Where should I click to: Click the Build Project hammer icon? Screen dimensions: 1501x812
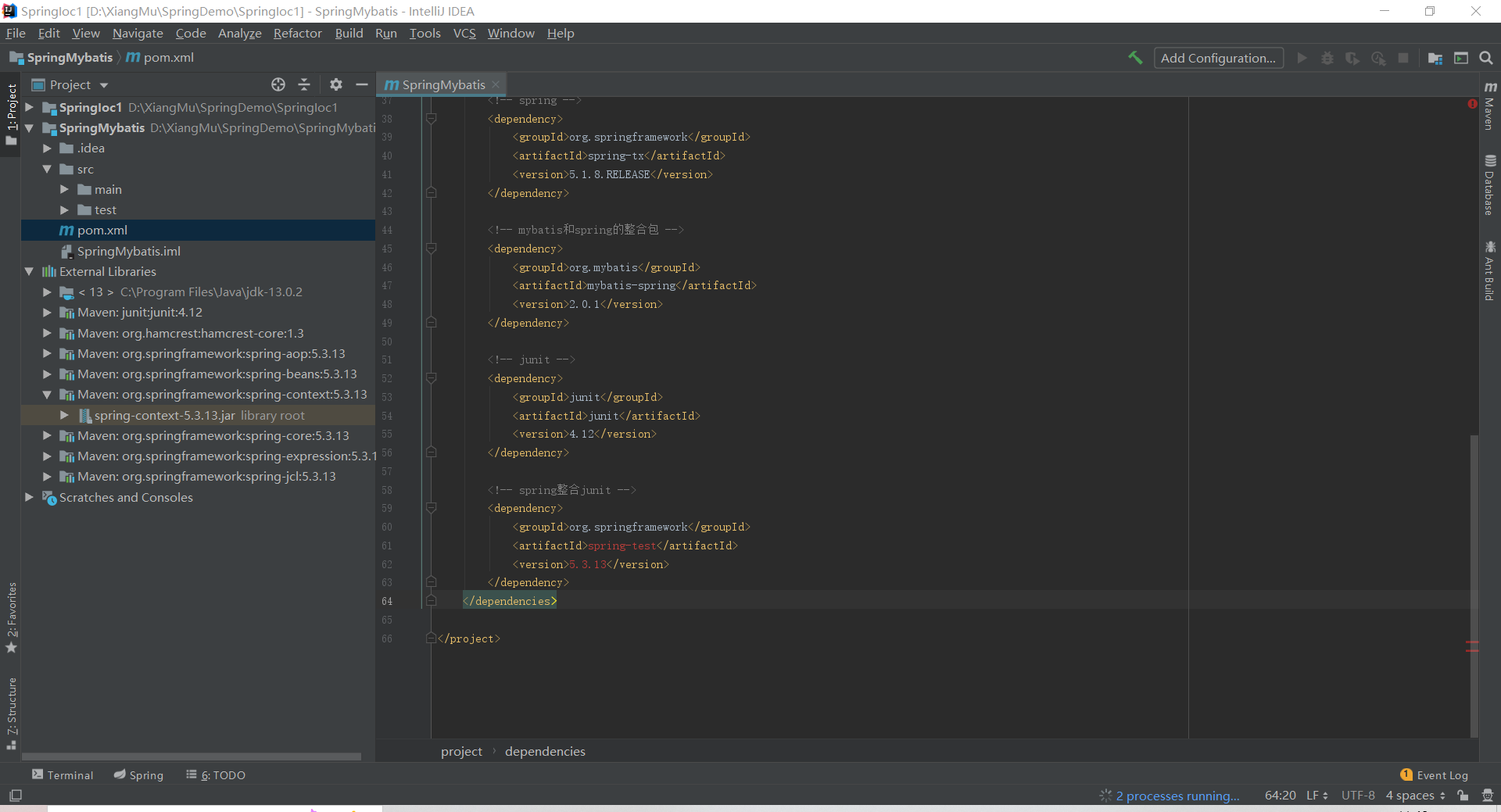pyautogui.click(x=1135, y=58)
